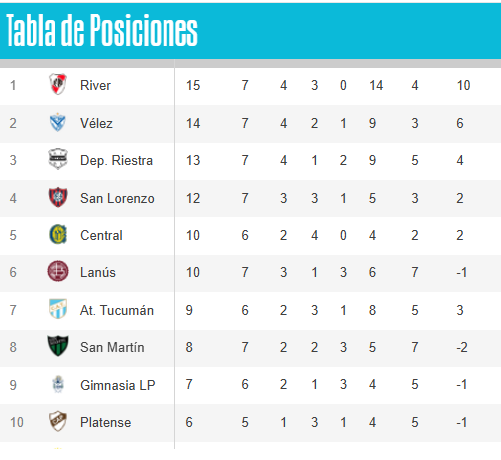Click the Lanús round crest icon
The image size is (501, 460).
point(58,271)
